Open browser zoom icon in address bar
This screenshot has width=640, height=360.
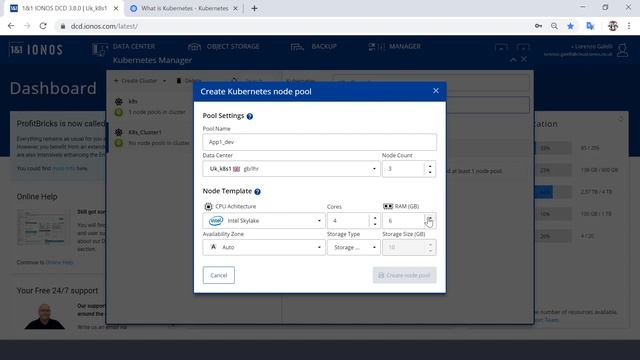coord(554,26)
